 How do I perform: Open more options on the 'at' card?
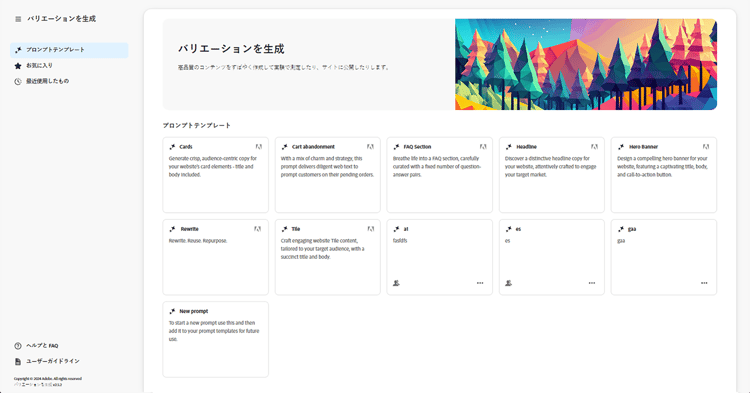(480, 283)
